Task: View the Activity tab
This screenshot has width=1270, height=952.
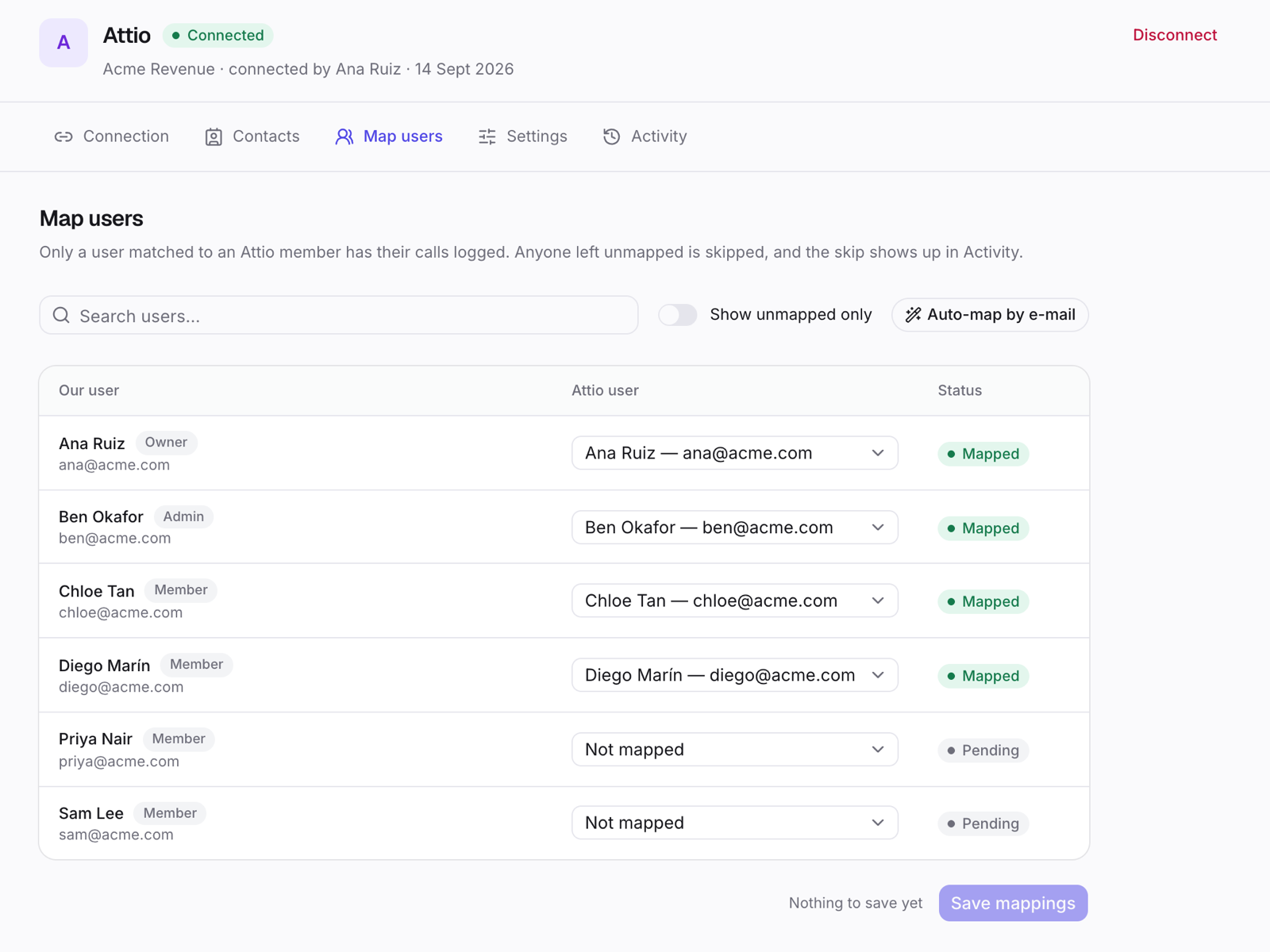Action: click(x=645, y=136)
